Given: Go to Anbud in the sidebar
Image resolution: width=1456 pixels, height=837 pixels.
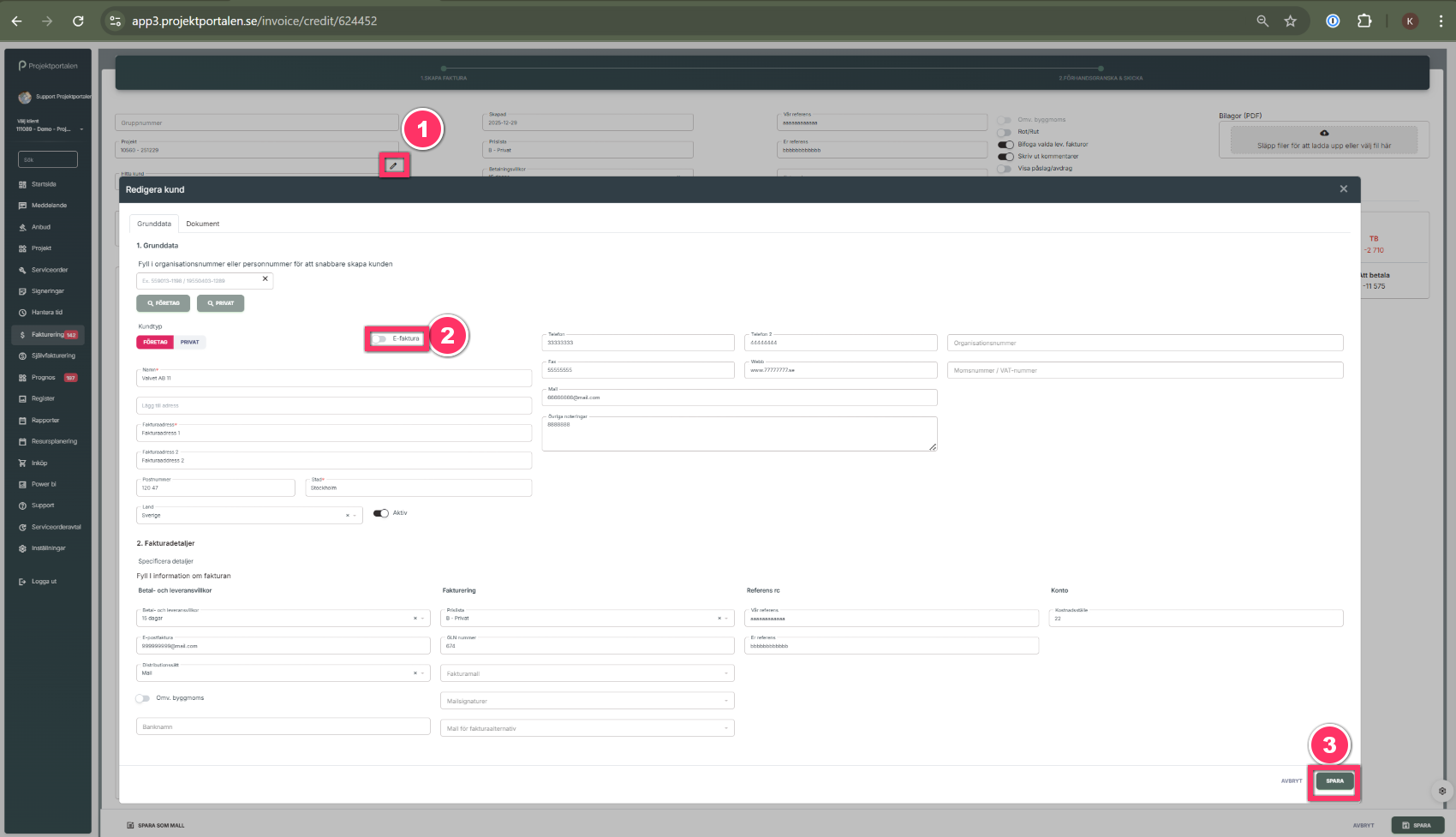Looking at the screenshot, I should click(41, 227).
